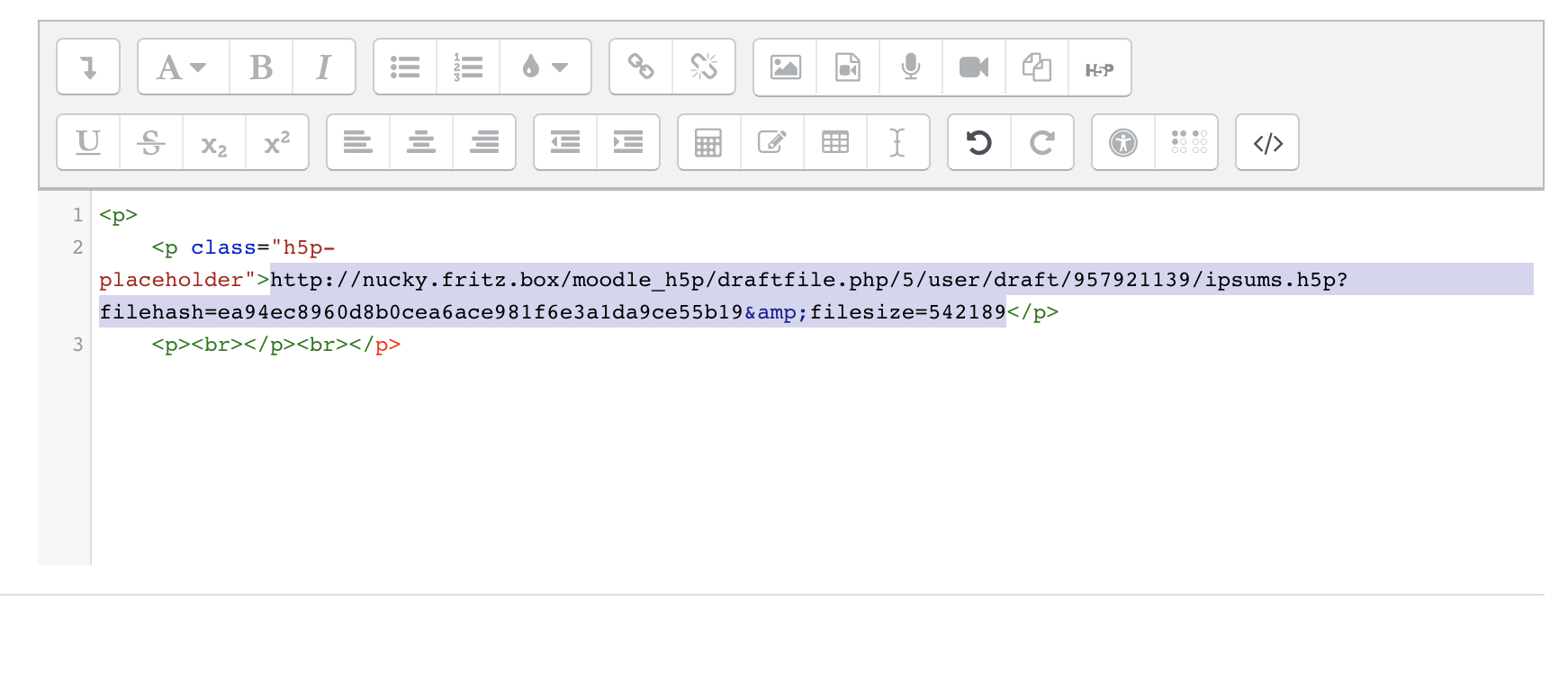
Task: Apply subscript formatting
Action: (214, 142)
